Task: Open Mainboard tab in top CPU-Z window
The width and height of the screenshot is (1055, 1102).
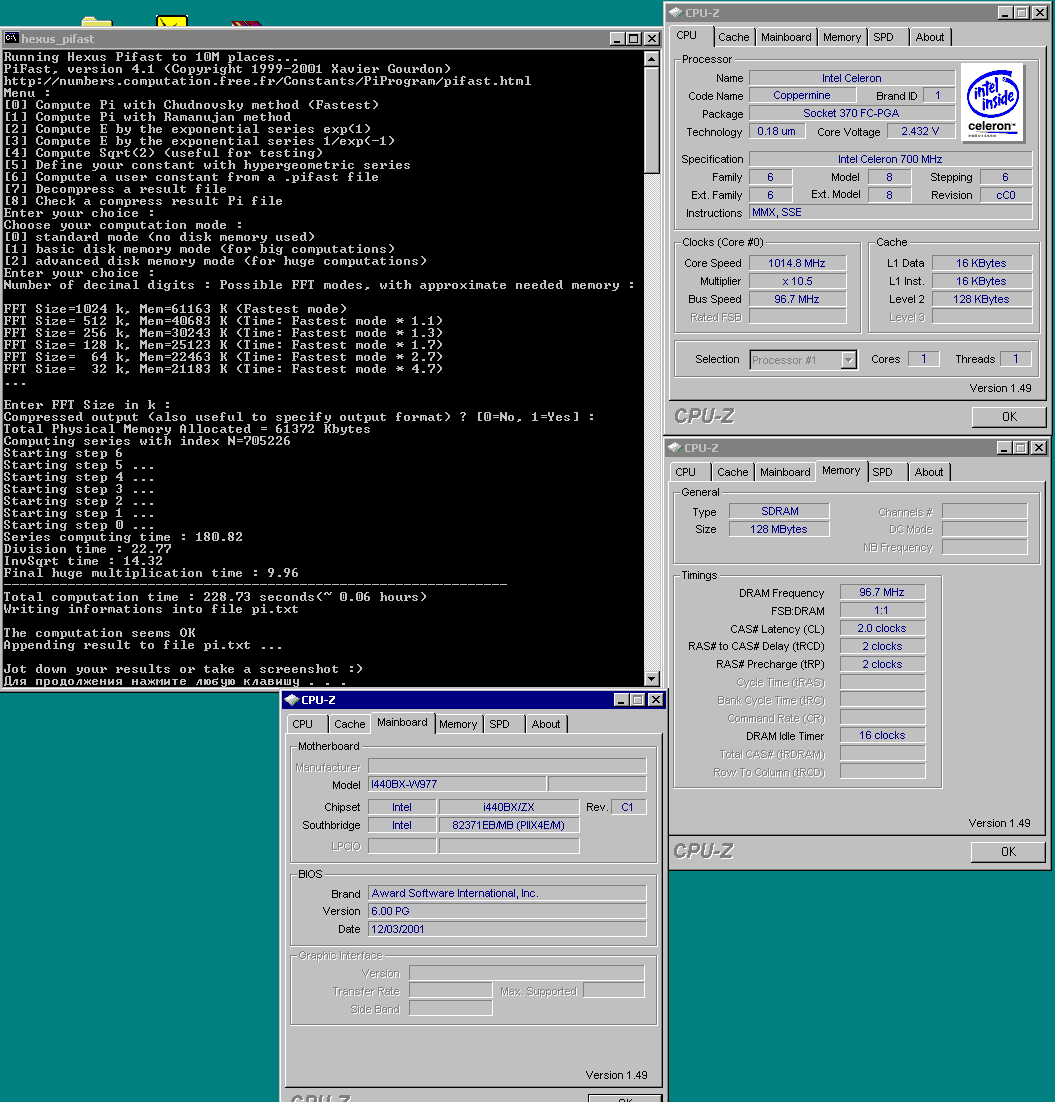Action: [786, 37]
